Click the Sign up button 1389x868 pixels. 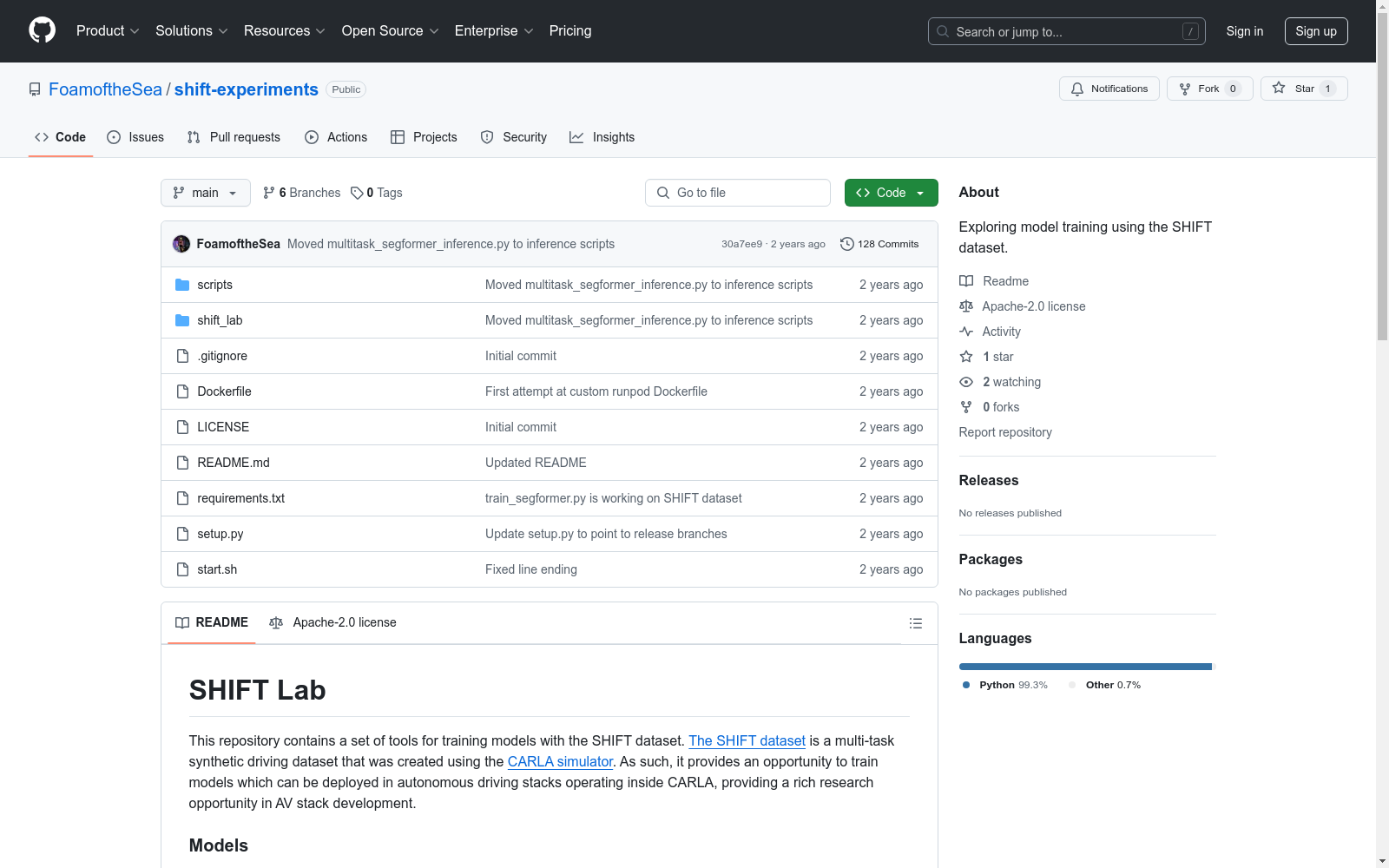point(1315,31)
